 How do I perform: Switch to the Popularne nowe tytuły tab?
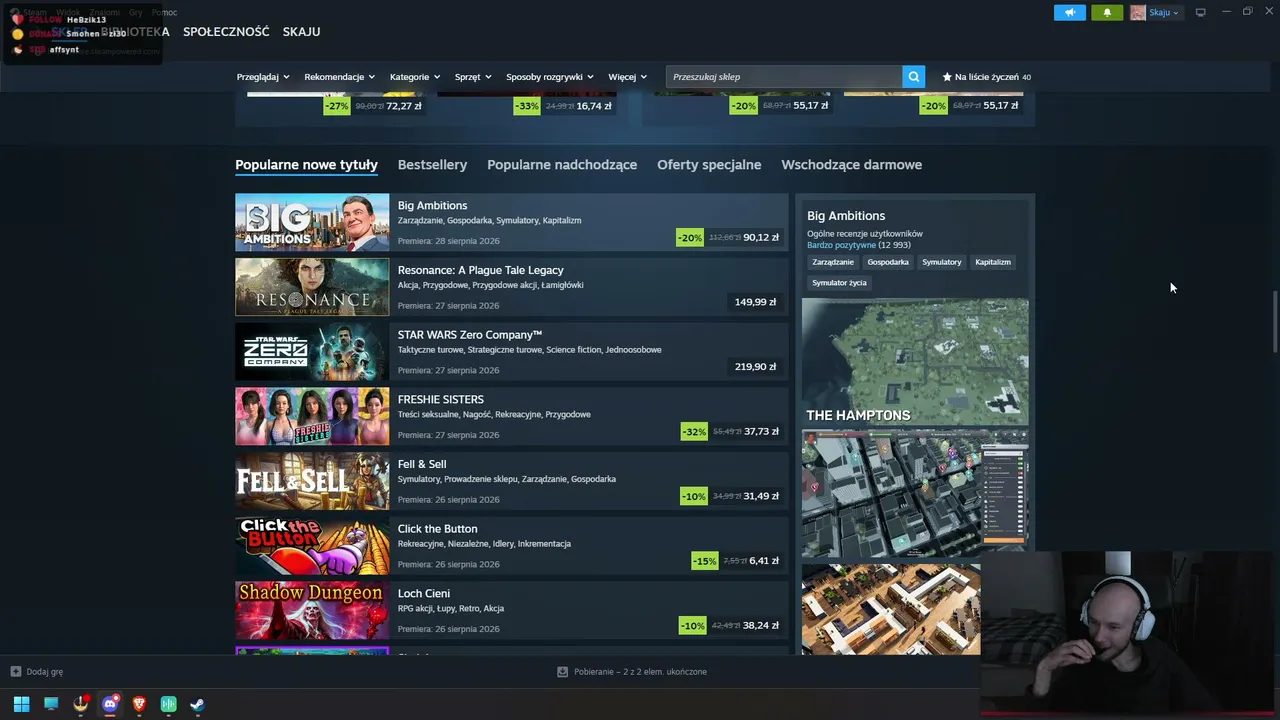(306, 165)
